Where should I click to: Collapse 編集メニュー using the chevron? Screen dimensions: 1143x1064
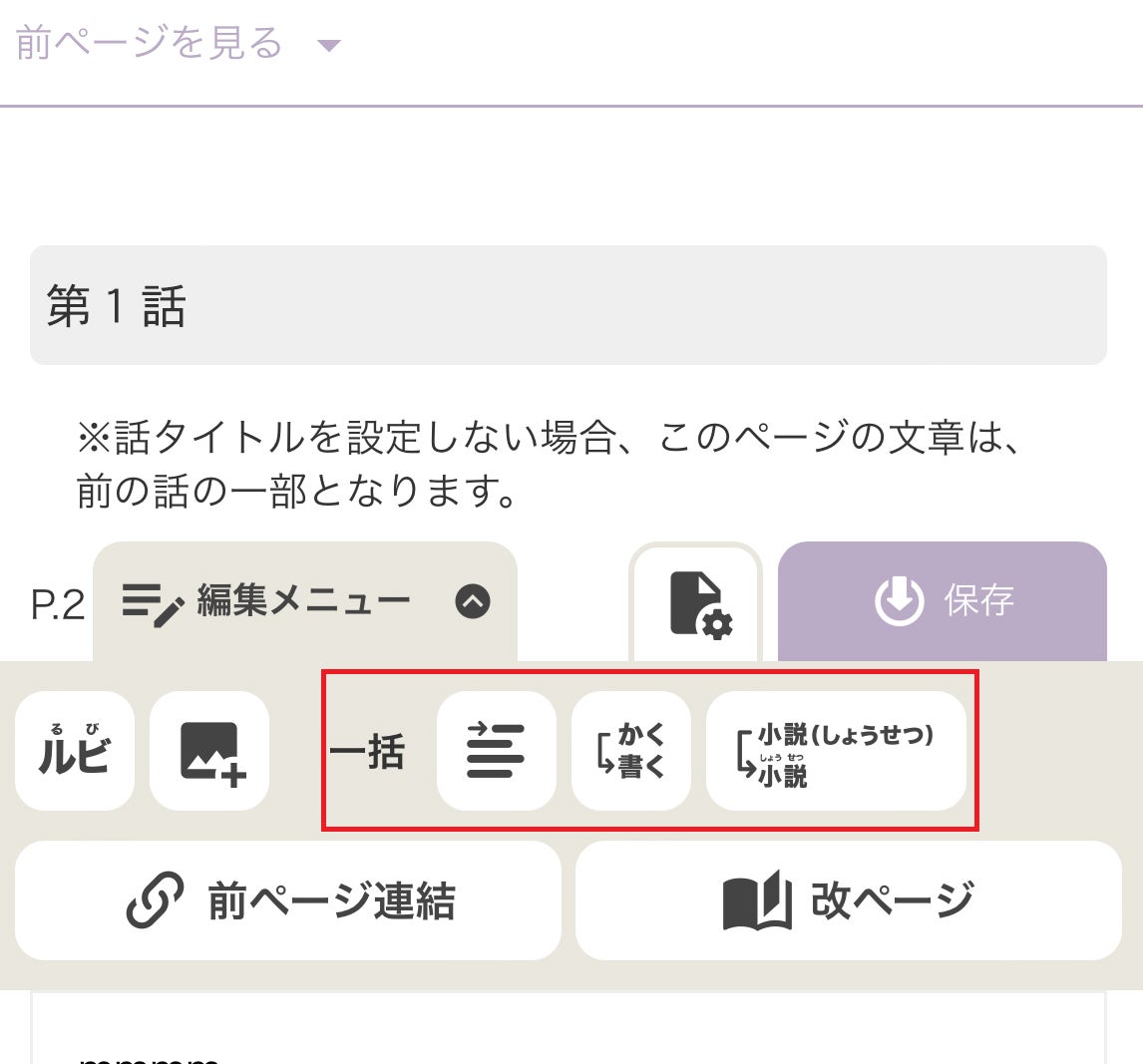[473, 601]
